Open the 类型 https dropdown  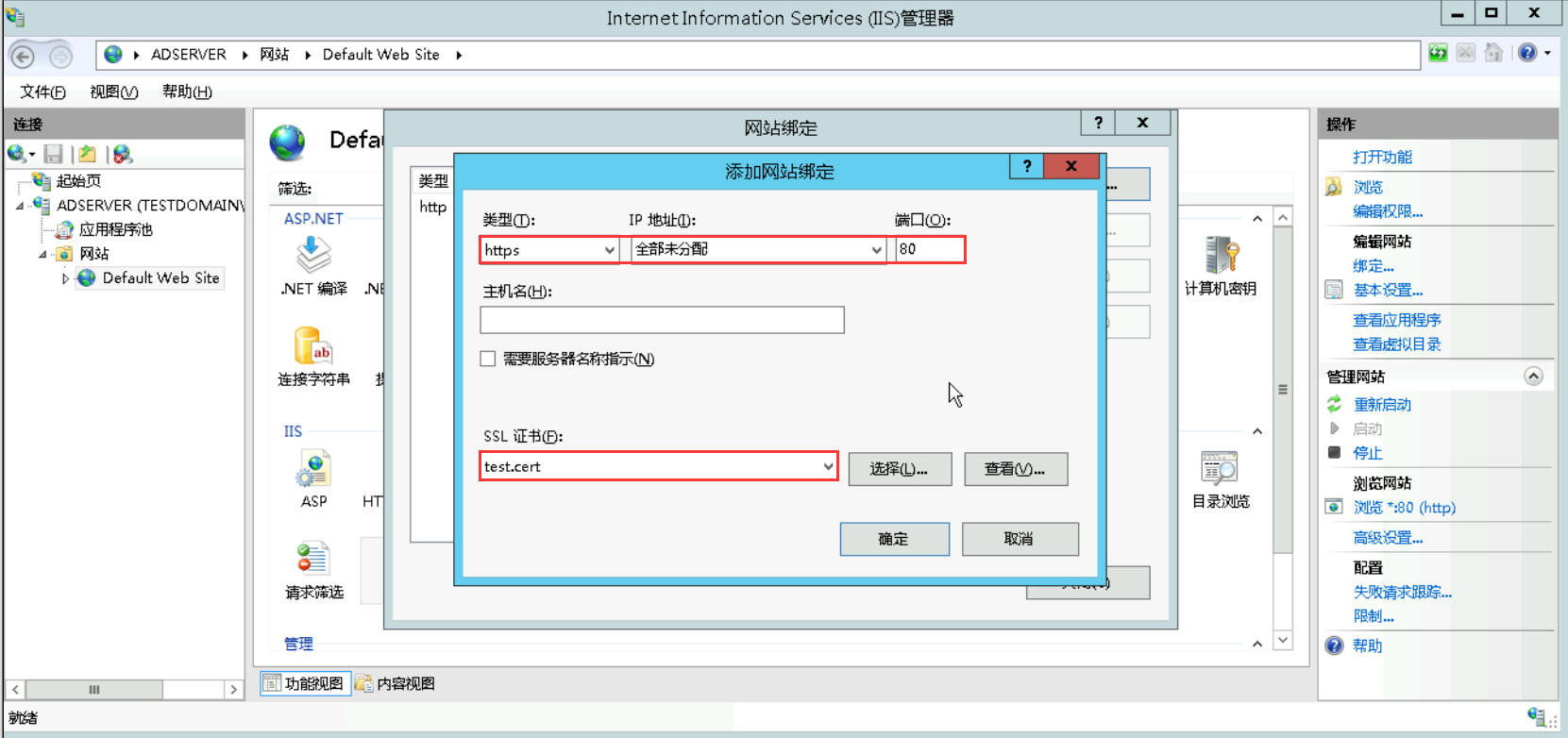[609, 250]
